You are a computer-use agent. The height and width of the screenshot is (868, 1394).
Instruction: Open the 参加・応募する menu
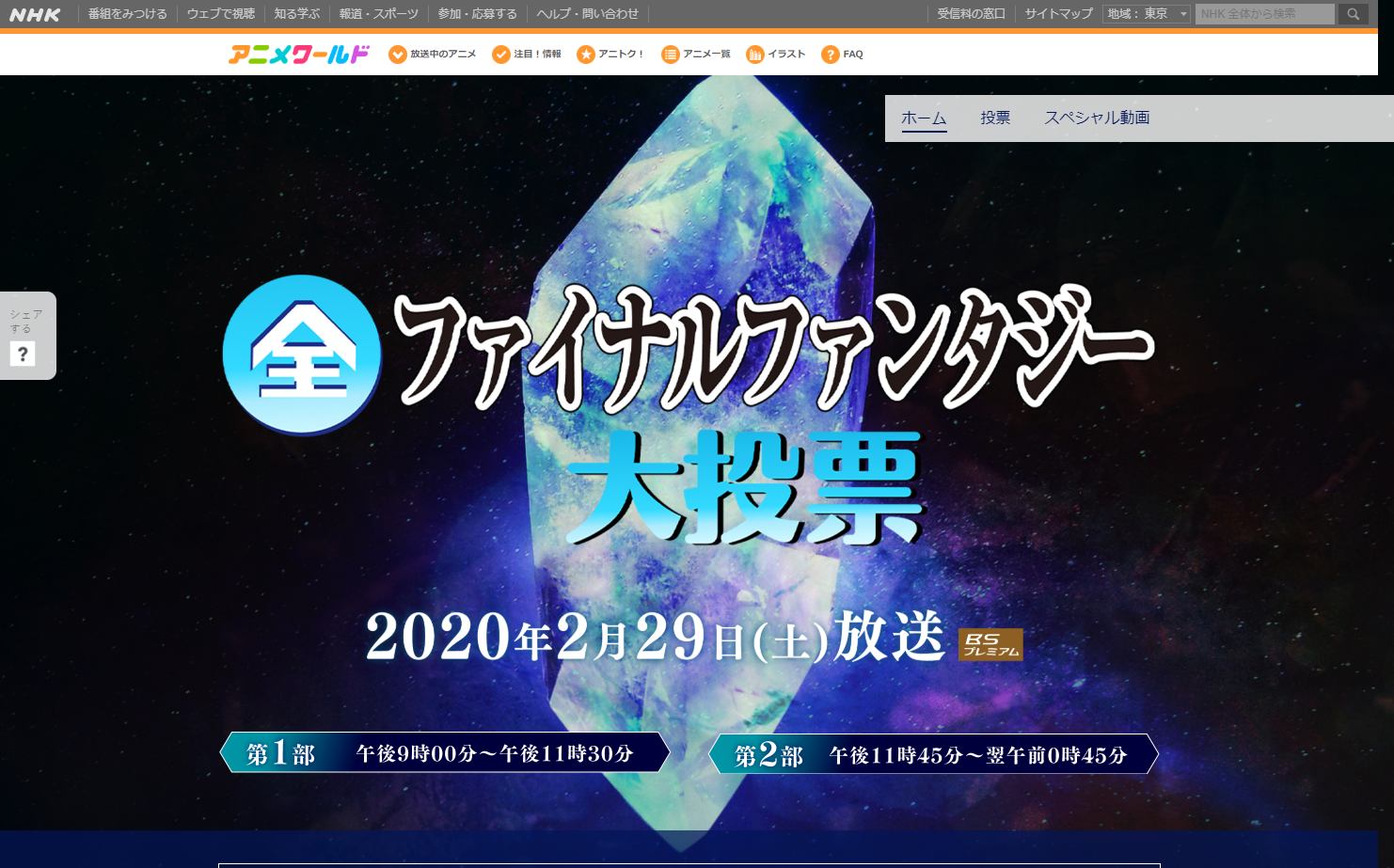(478, 14)
